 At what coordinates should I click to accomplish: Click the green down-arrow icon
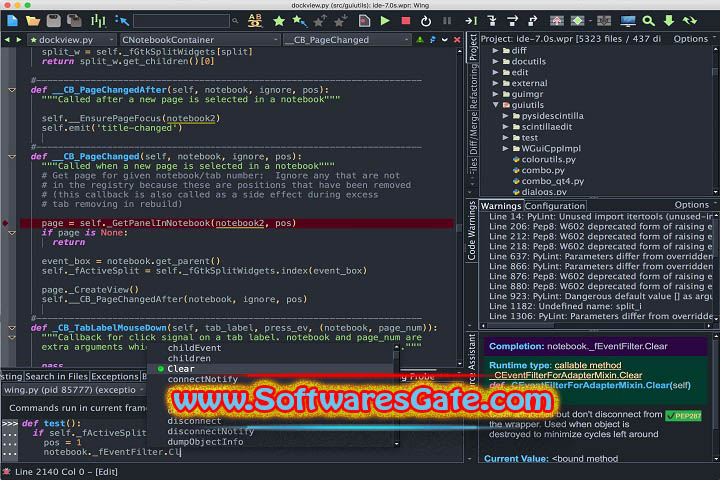pos(669,21)
